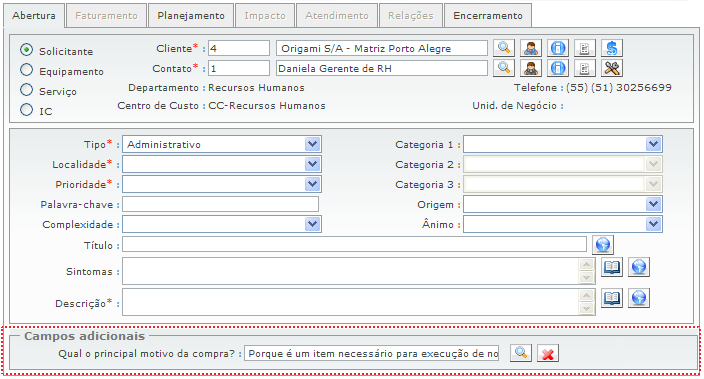This screenshot has width=704, height=379.
Task: Open the person icon in the Cliente row
Action: click(531, 48)
